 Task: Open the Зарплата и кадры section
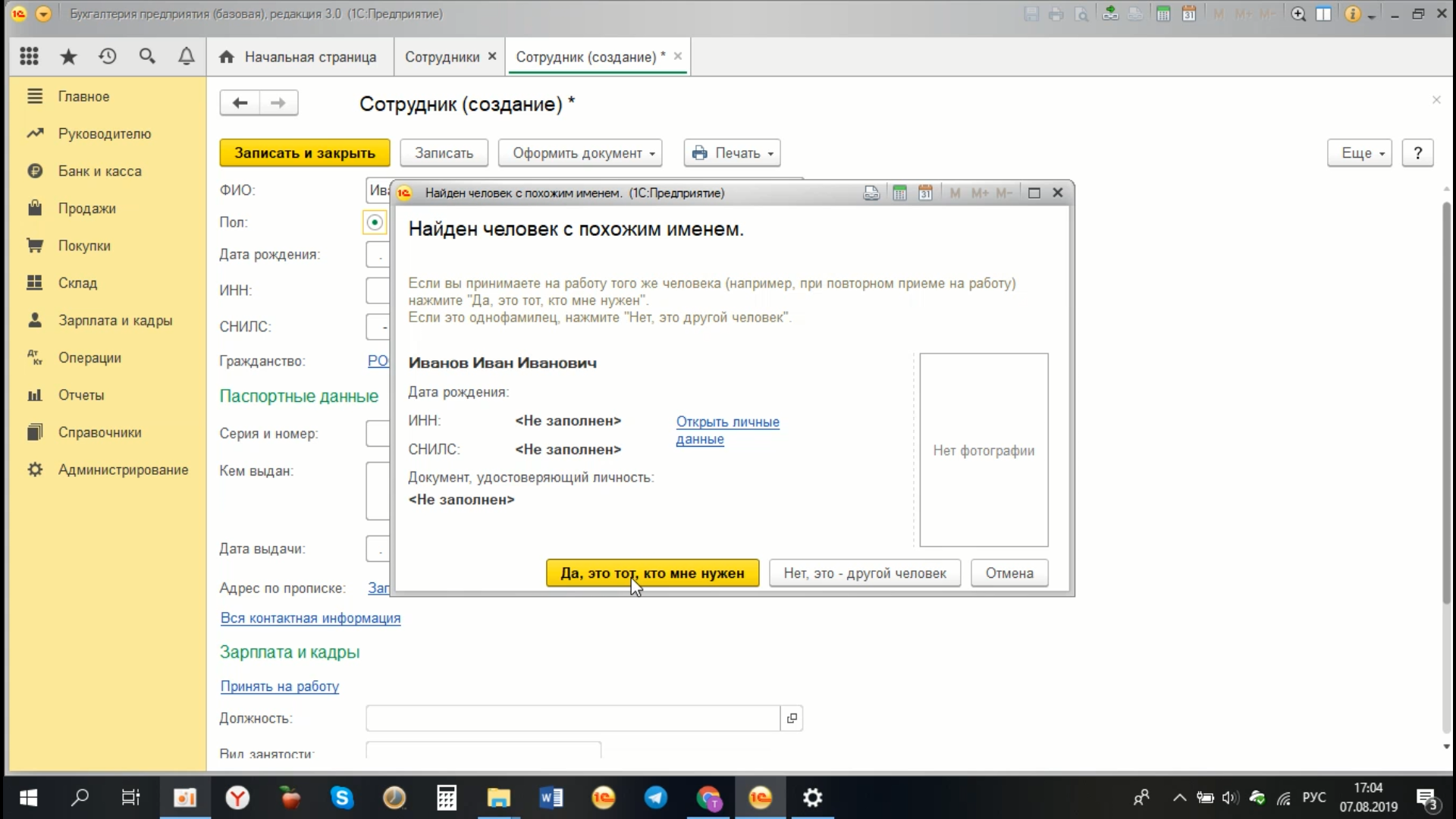pos(115,320)
